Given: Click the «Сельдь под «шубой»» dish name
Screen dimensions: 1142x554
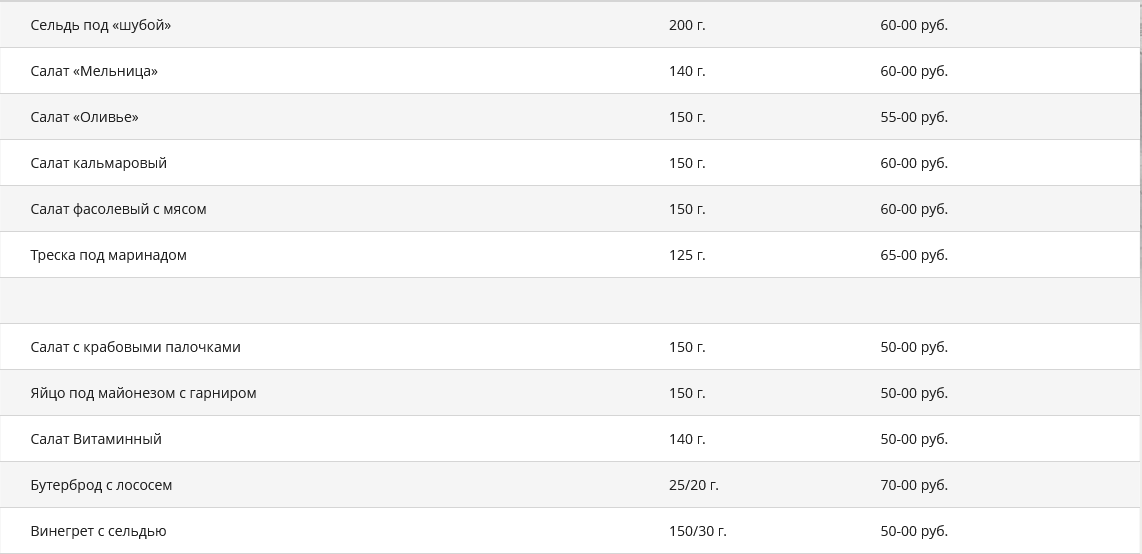Looking at the screenshot, I should coord(100,25).
